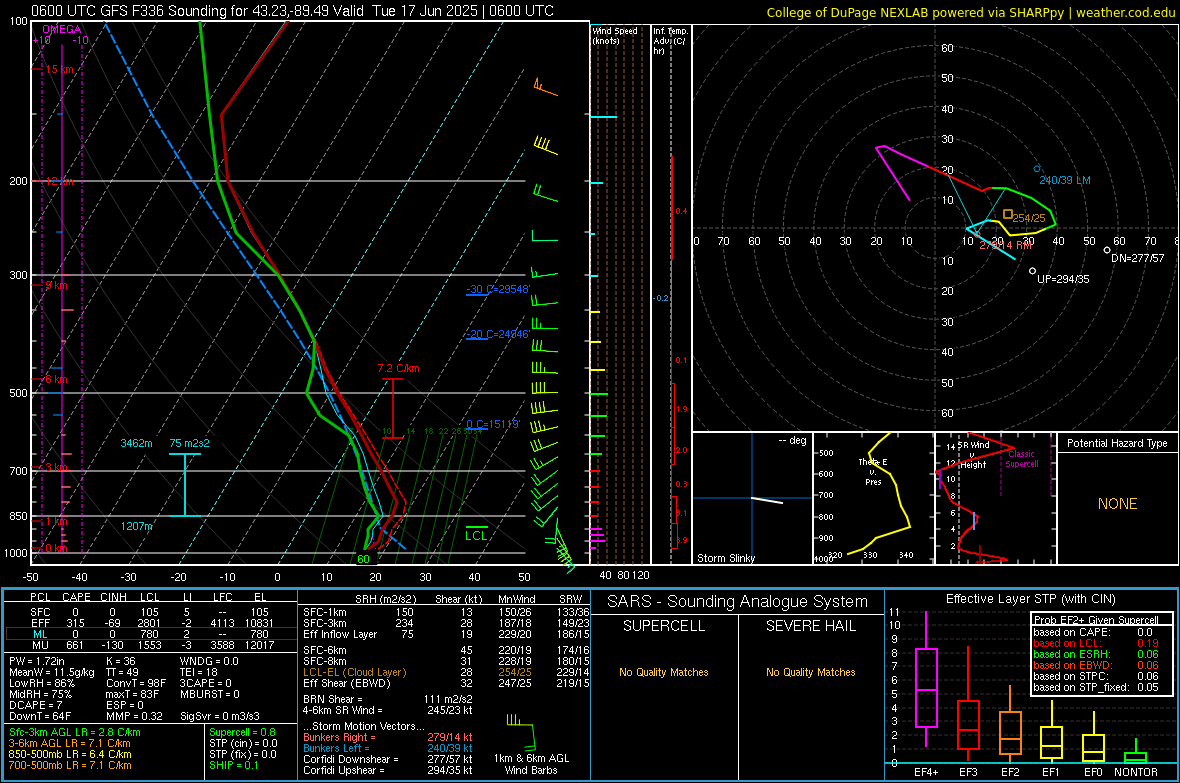
Task: Select the based on LCL probability row
Action: tap(1096, 643)
